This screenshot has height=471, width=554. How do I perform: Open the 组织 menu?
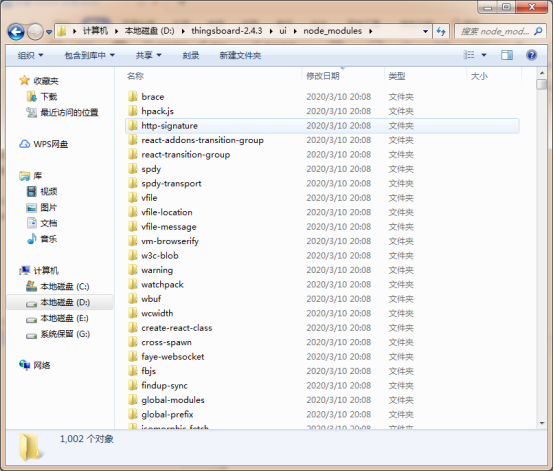pos(30,55)
